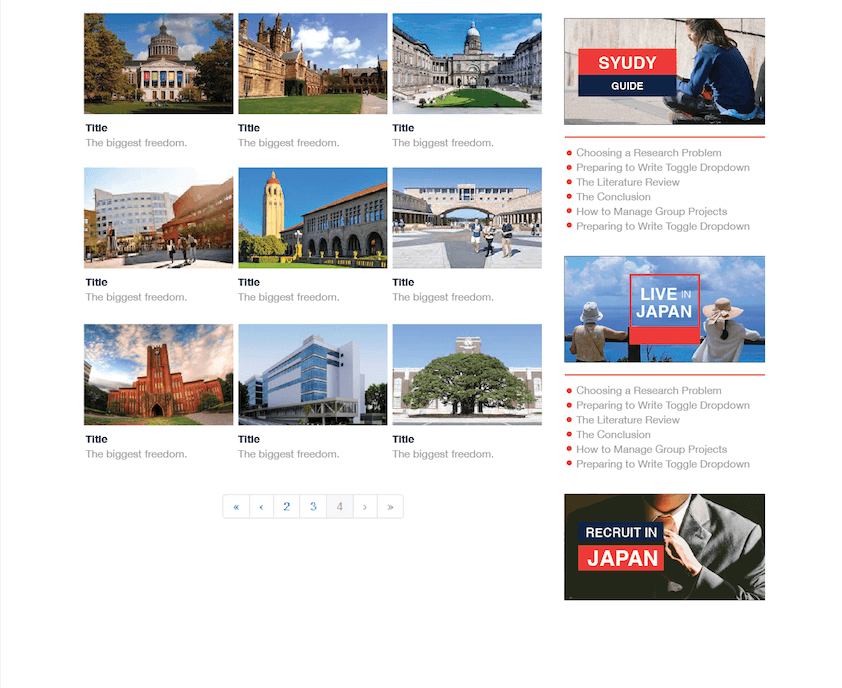Click Title under the courtyard lawn photo

[x=403, y=128]
